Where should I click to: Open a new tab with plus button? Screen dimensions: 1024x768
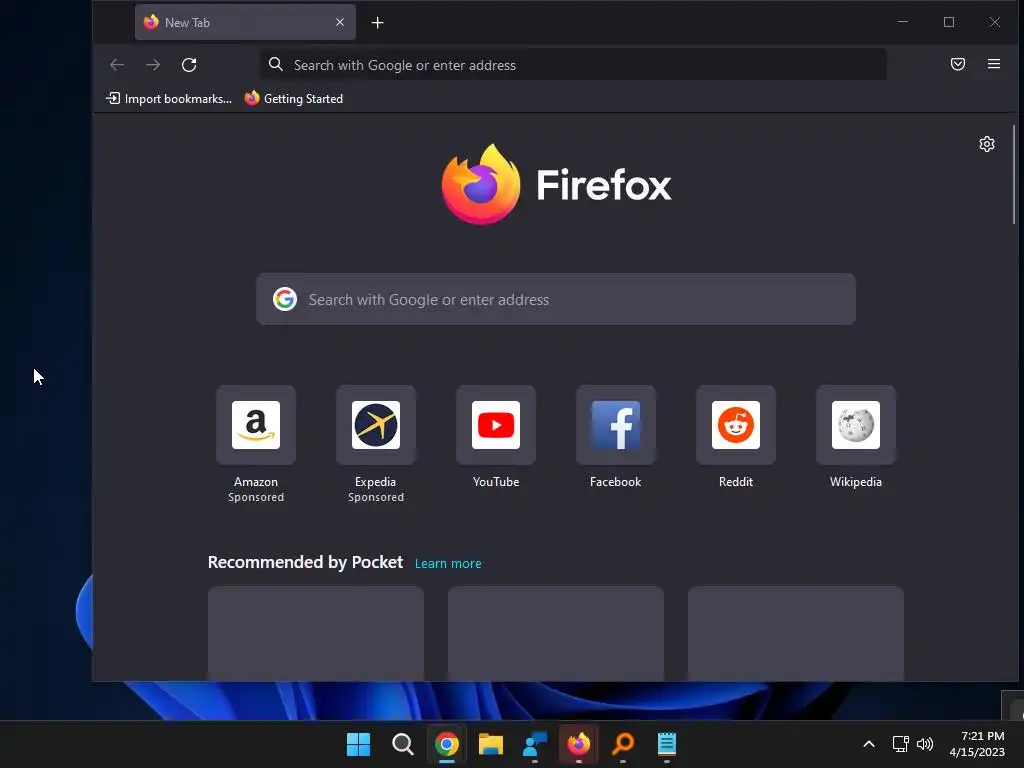pos(377,22)
